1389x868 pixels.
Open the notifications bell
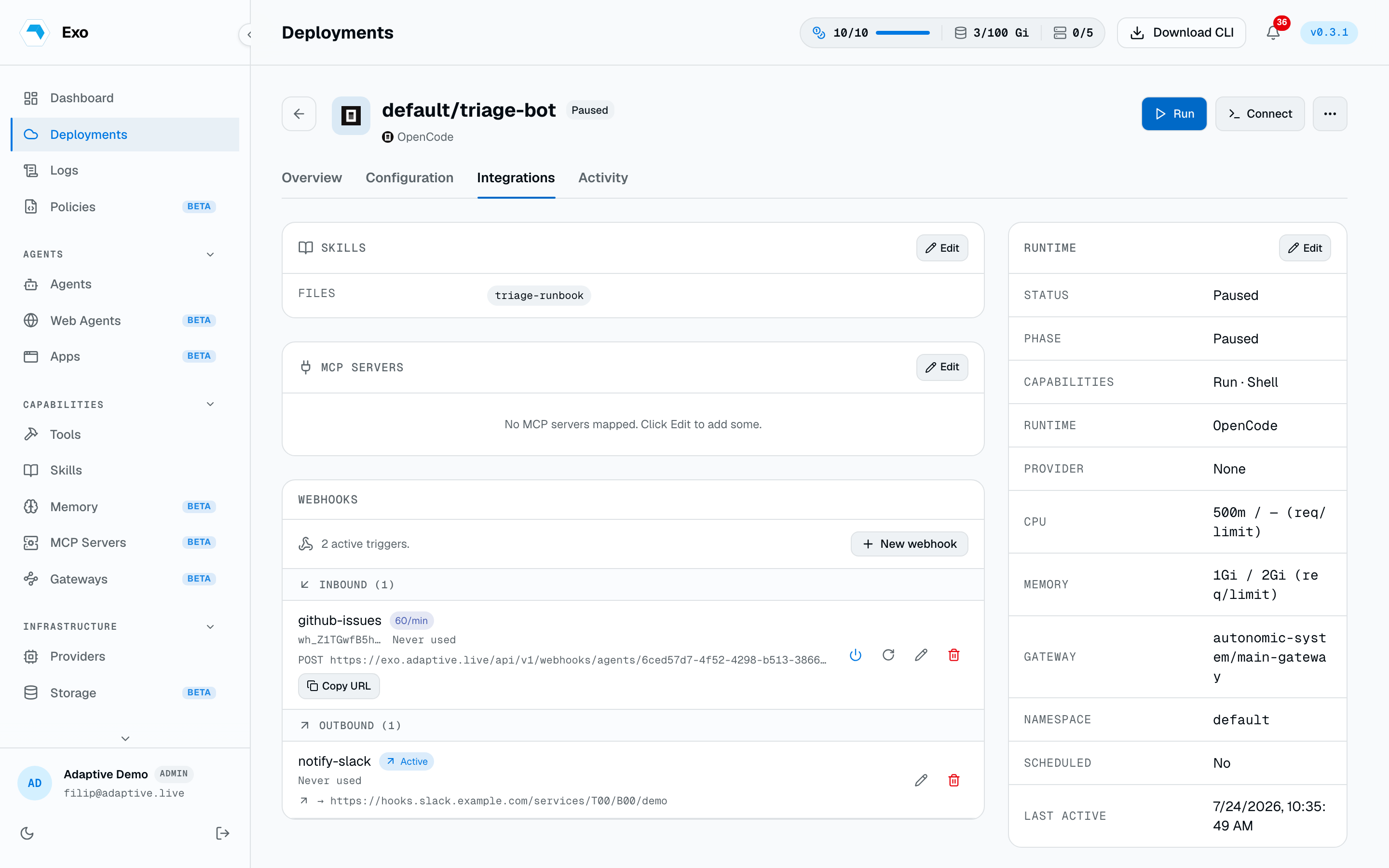pos(1273,33)
